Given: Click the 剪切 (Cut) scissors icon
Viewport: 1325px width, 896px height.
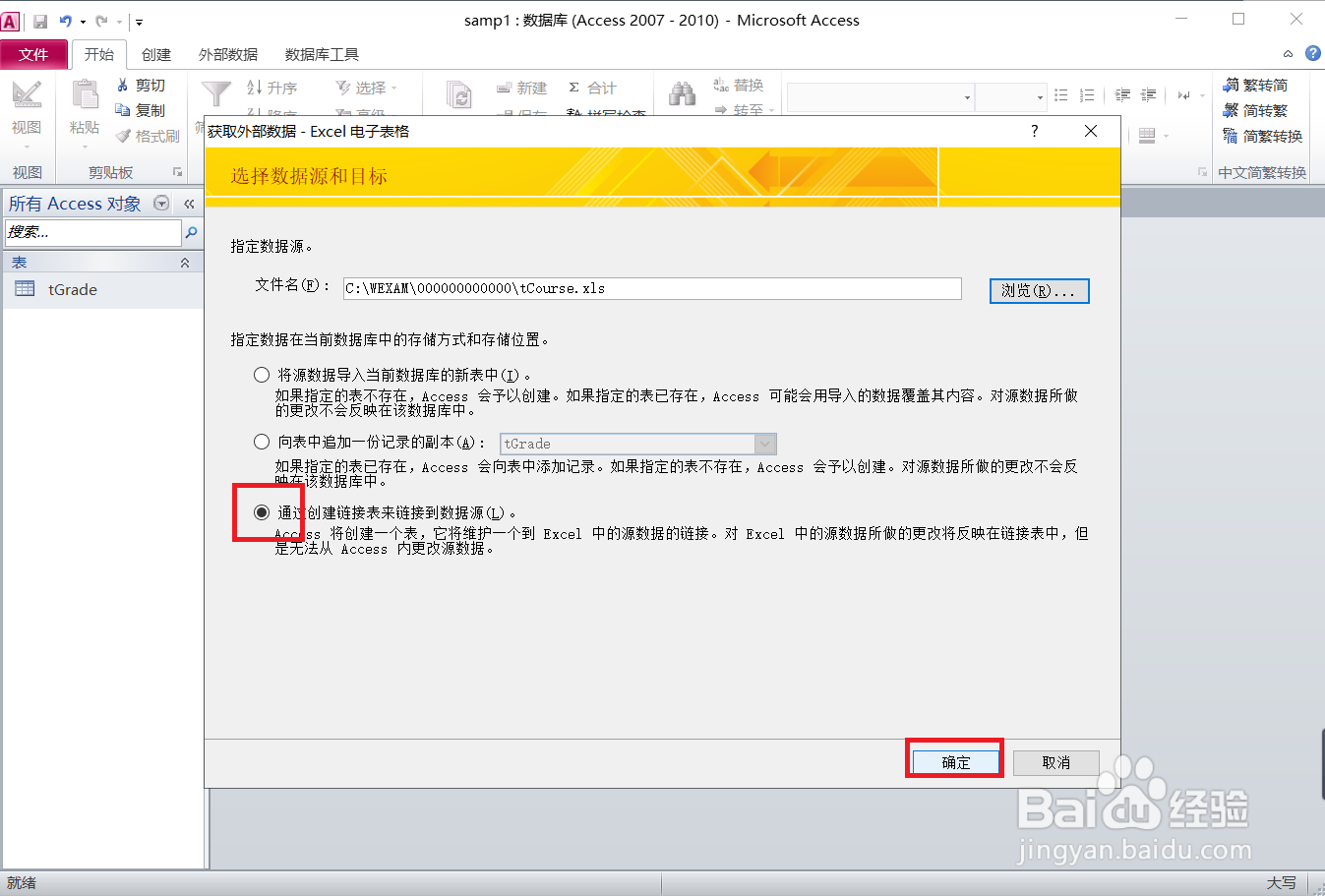Looking at the screenshot, I should coord(123,86).
